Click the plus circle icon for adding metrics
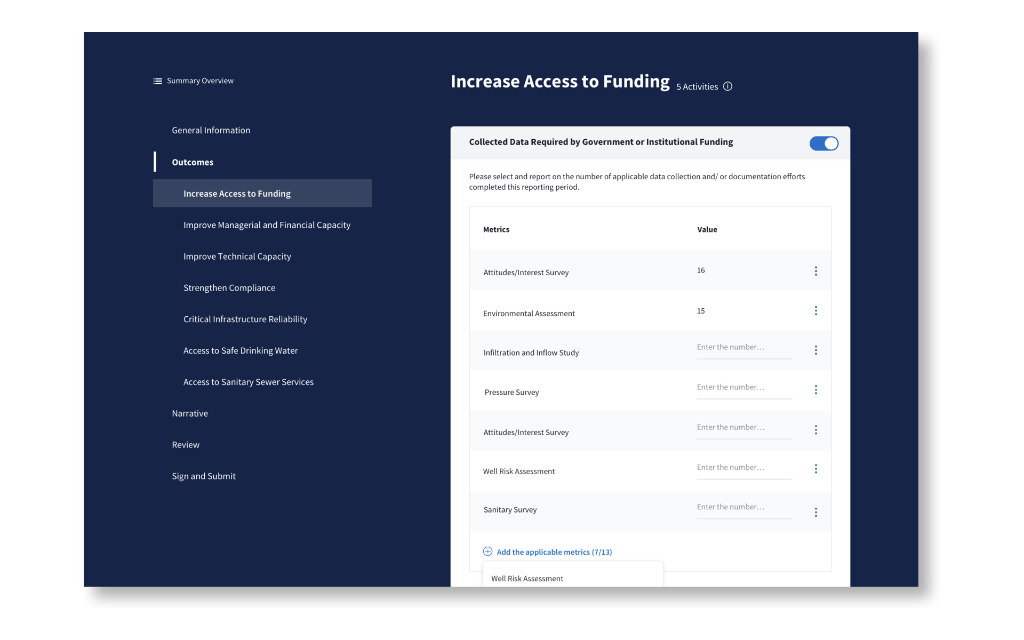Viewport: 1024px width, 640px height. (487, 552)
